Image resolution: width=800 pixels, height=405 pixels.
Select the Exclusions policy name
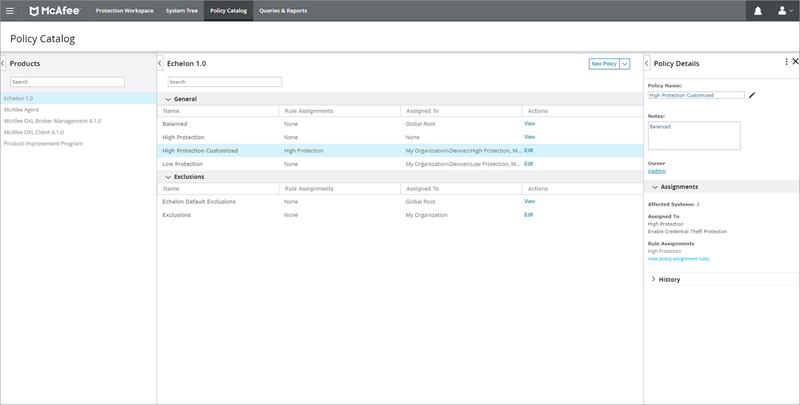(177, 215)
